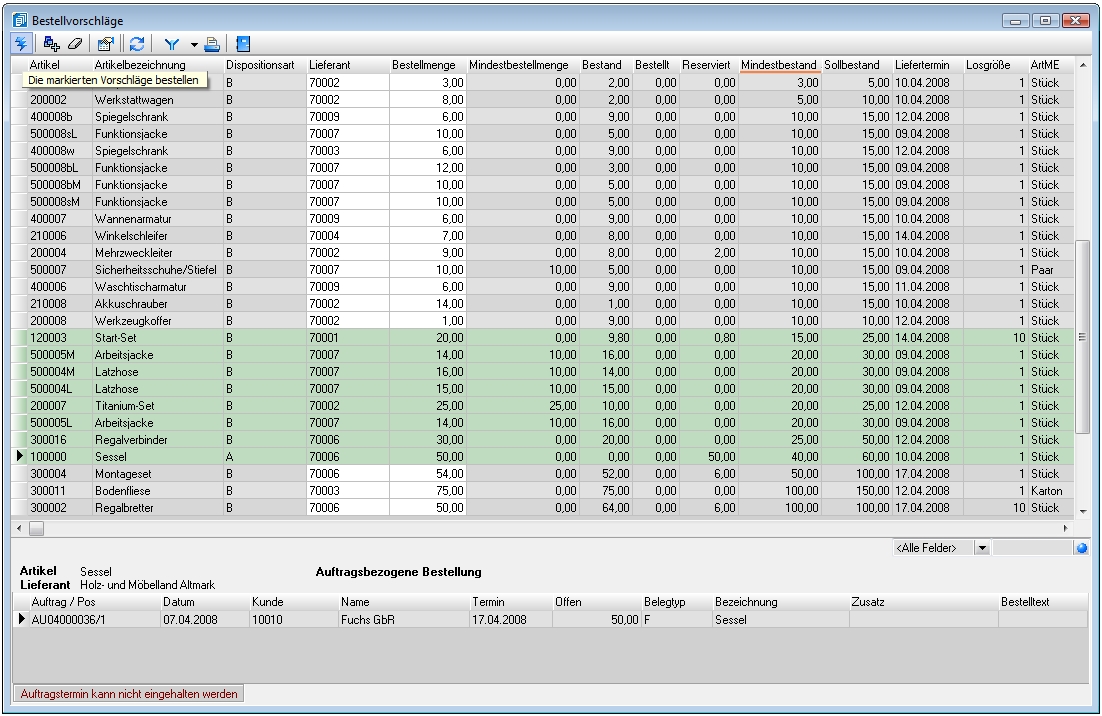
Task: Click the printer icon in toolbar
Action: pos(212,44)
